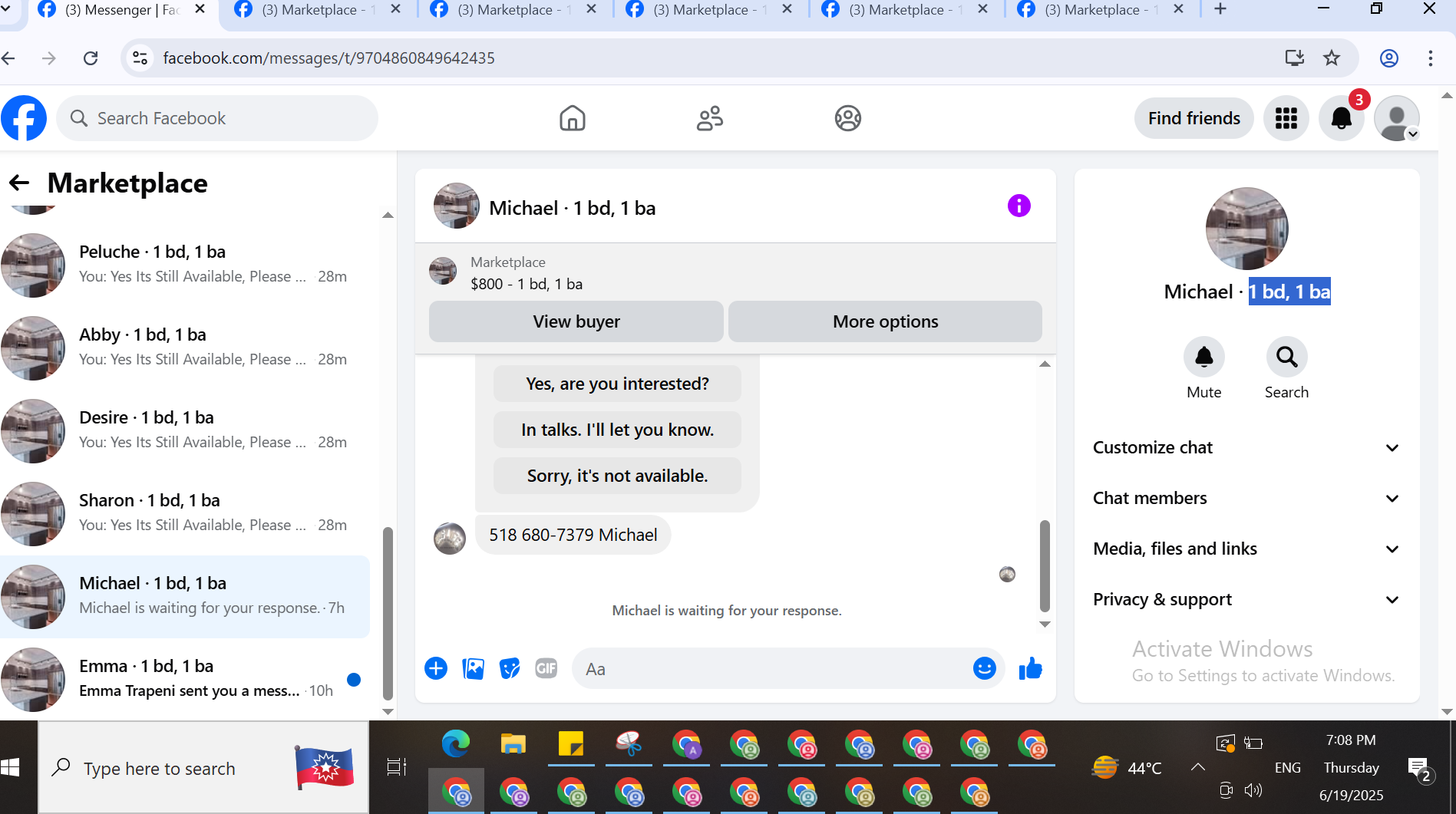Open File Explorer from taskbar

pyautogui.click(x=513, y=744)
